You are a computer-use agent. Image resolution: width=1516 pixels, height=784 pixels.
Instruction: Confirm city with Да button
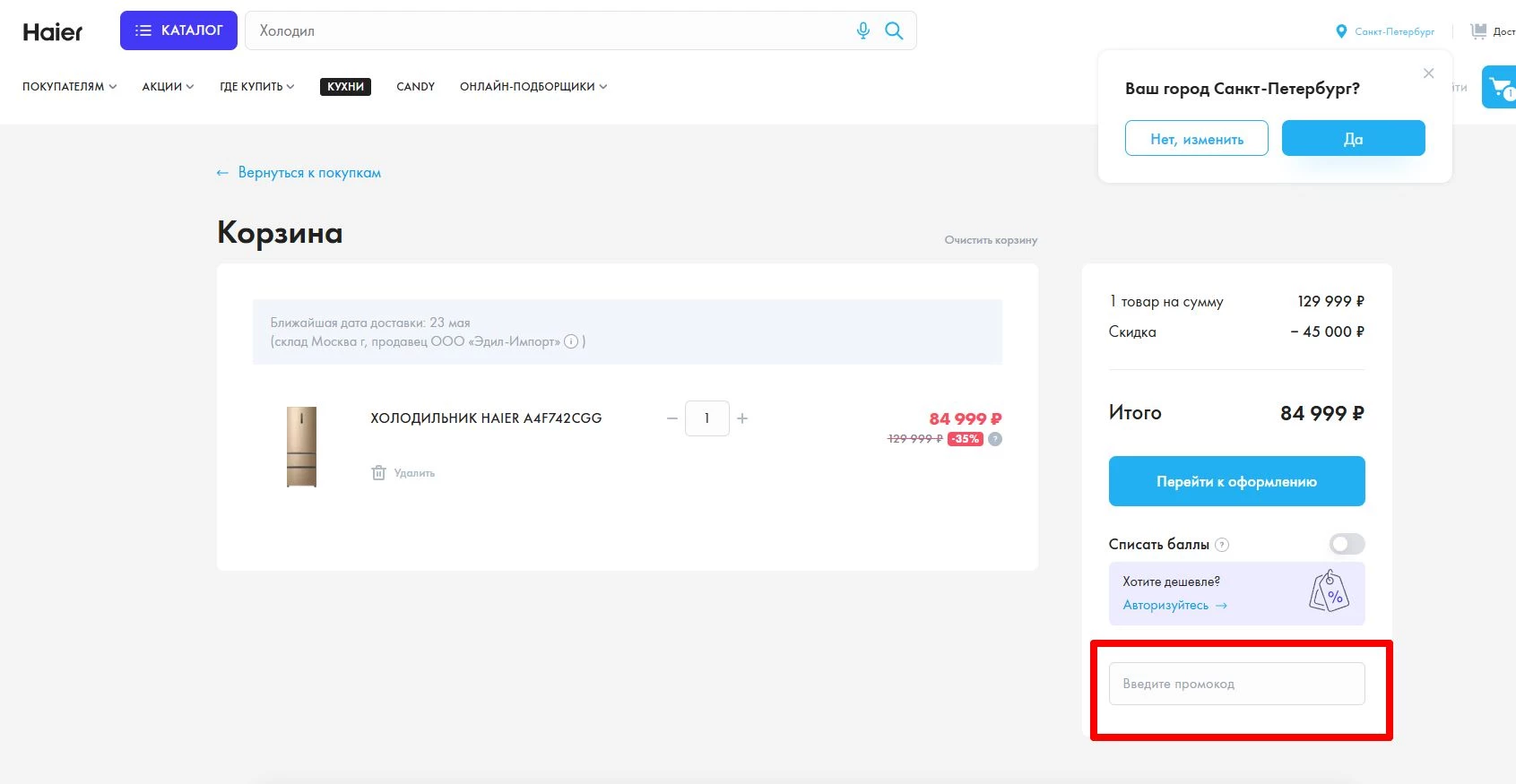pos(1353,139)
